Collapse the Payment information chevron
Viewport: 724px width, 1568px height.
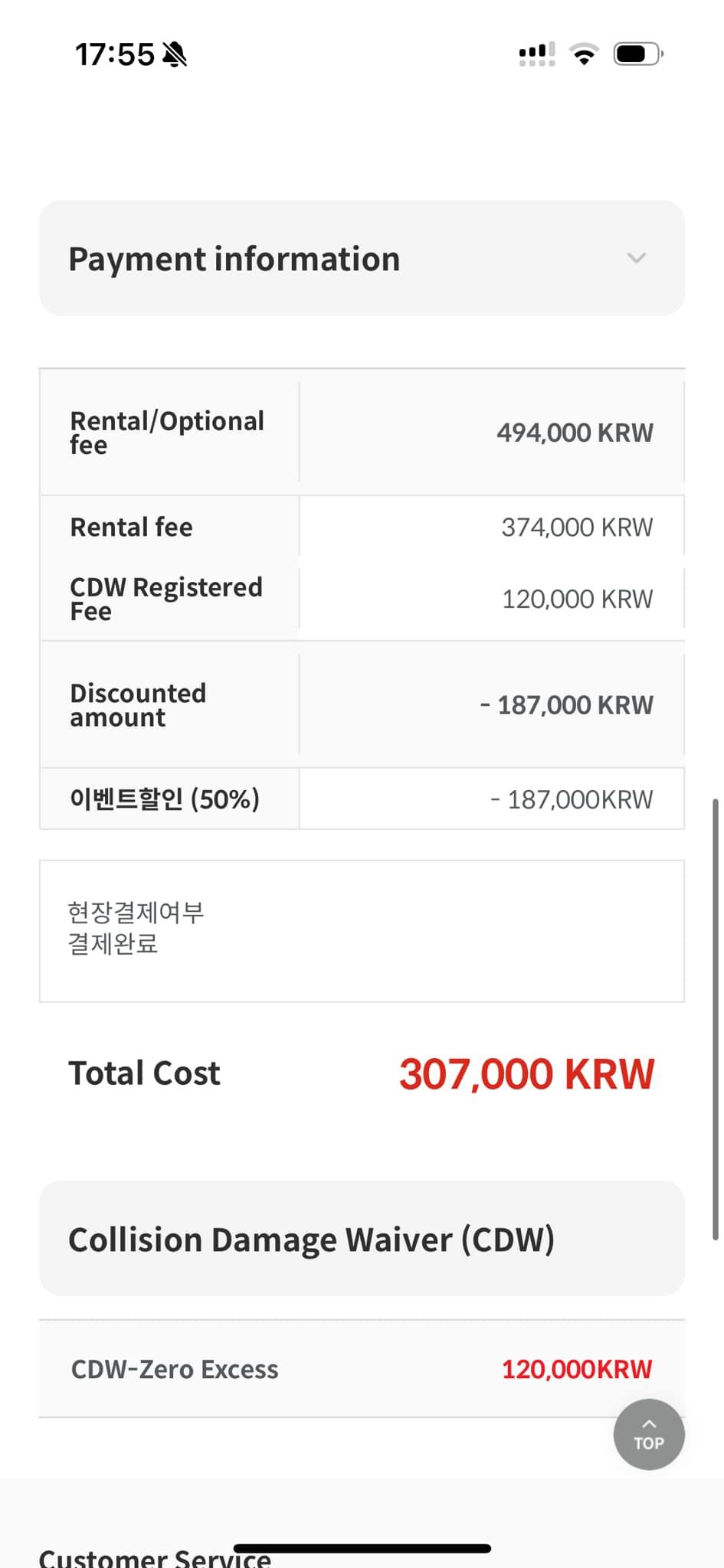pos(636,258)
